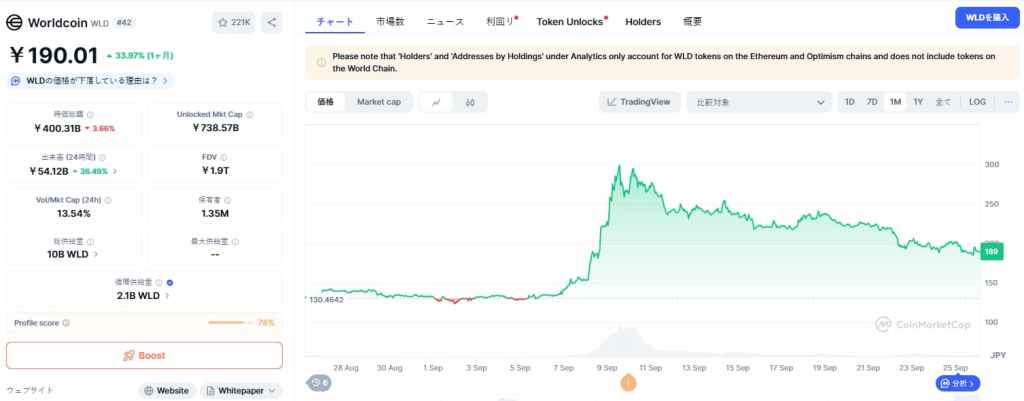Select the 1Y time range

coord(918,102)
